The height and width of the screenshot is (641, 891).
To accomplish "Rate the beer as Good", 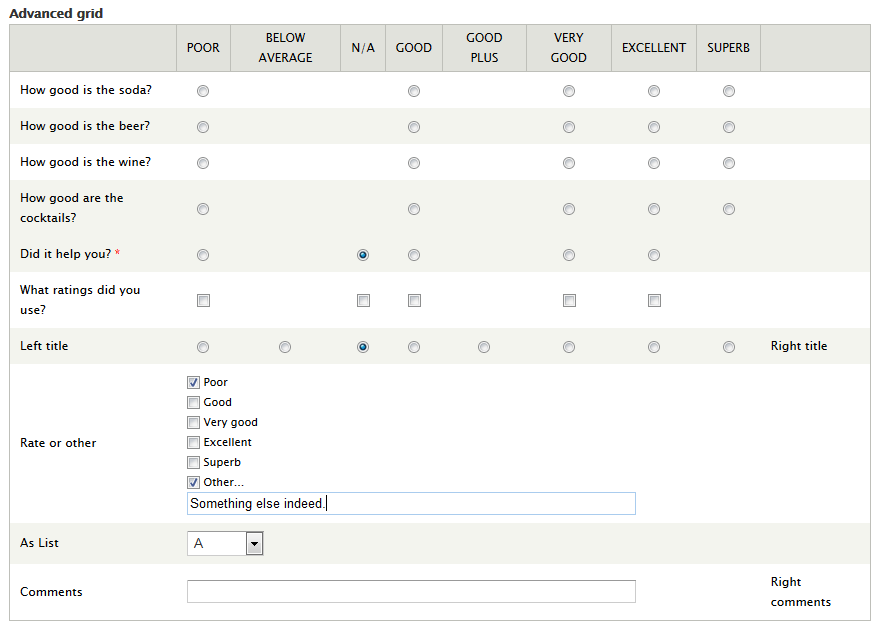I will 414,127.
